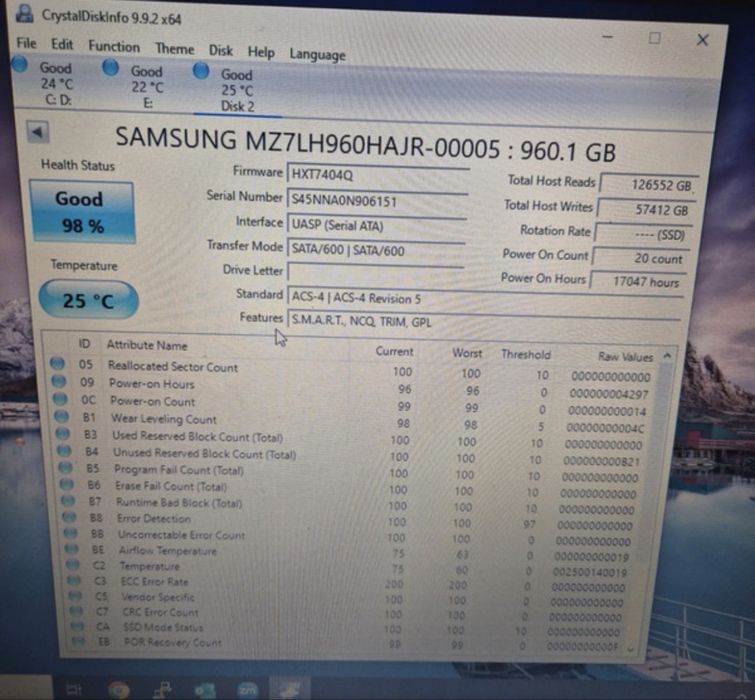Select the Temperature attribute row C2
This screenshot has height=700, width=755.
tap(349, 568)
